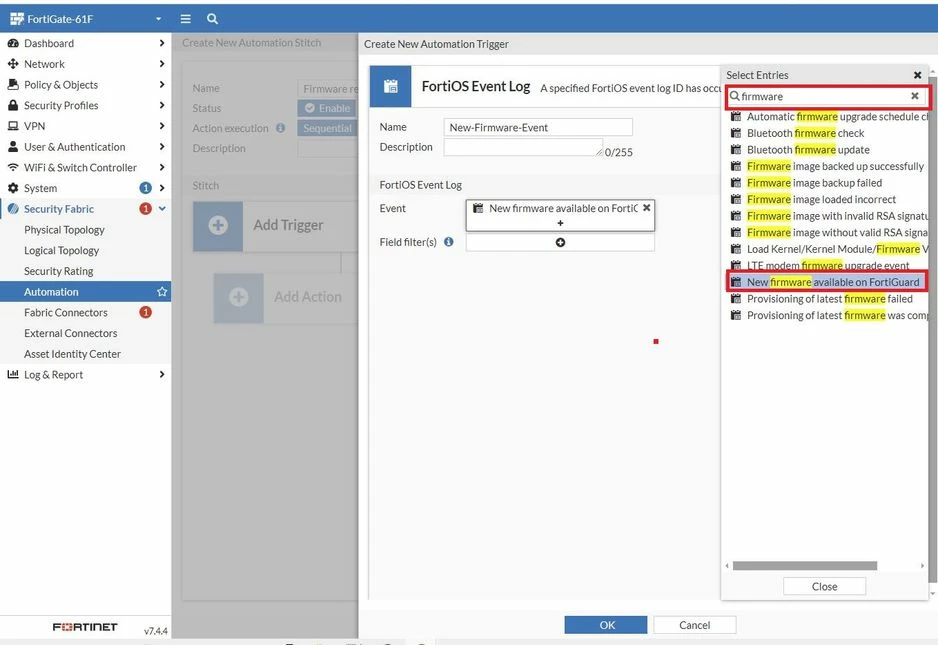Select Provisioning of latest firmware failed
This screenshot has height=645, width=938.
pyautogui.click(x=829, y=299)
